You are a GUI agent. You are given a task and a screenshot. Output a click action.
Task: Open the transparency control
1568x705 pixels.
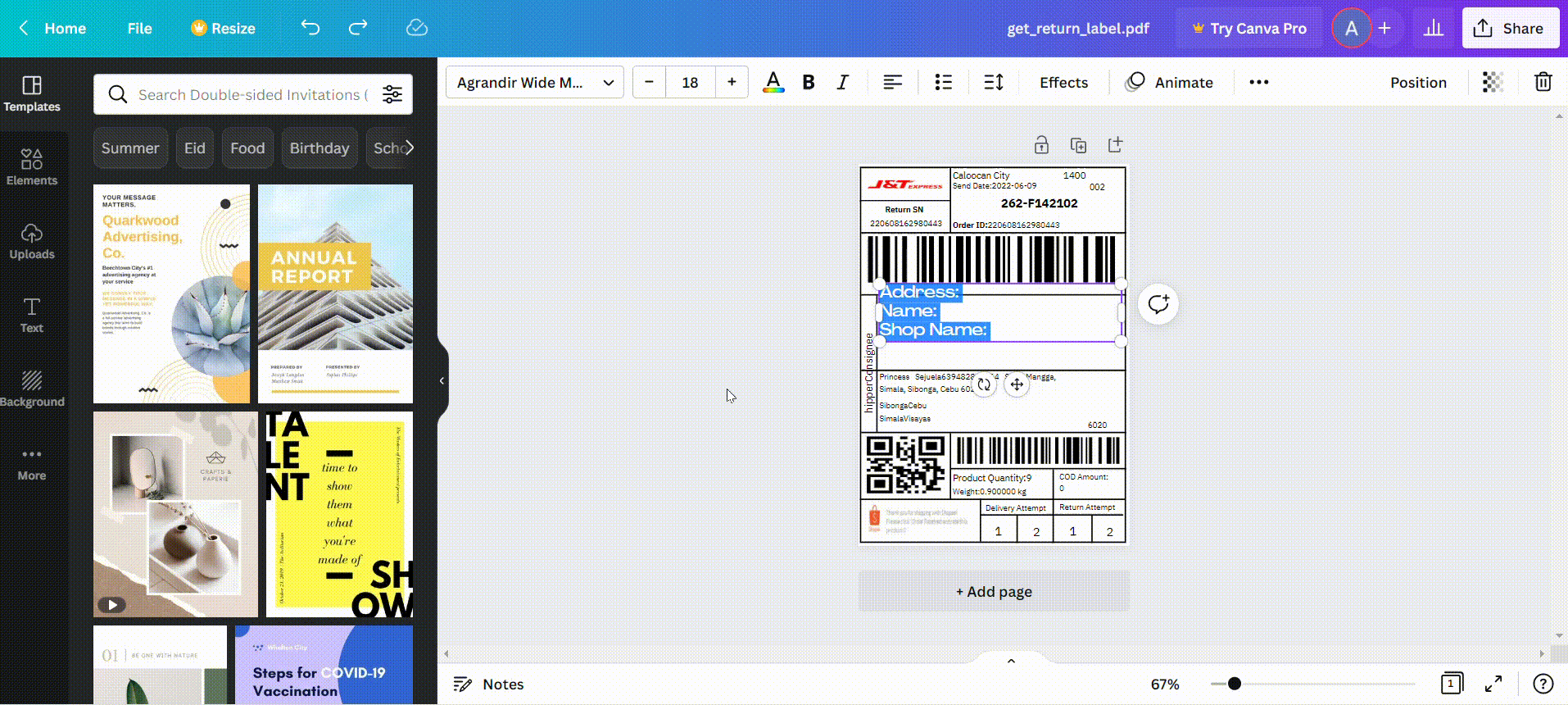(x=1493, y=82)
